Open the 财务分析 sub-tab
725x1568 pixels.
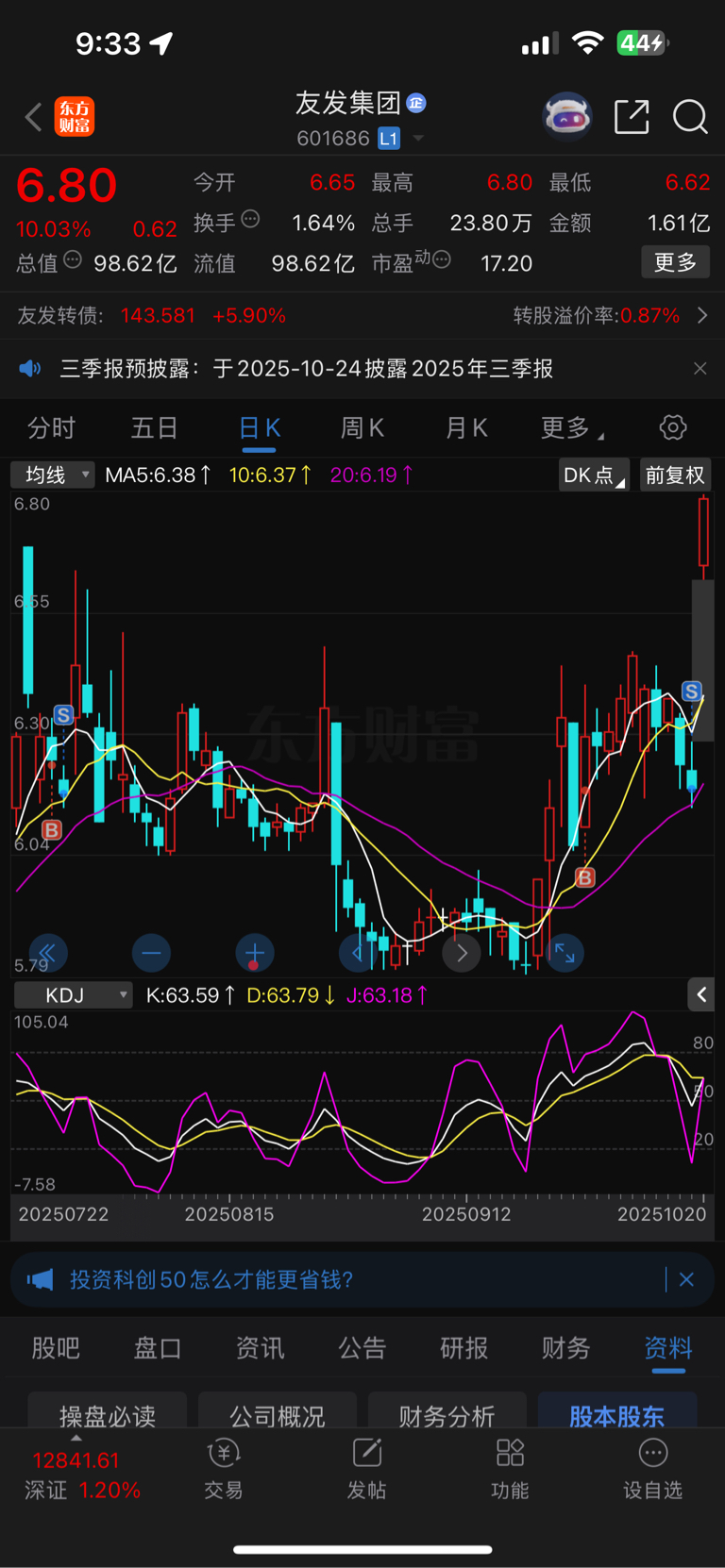447,1412
